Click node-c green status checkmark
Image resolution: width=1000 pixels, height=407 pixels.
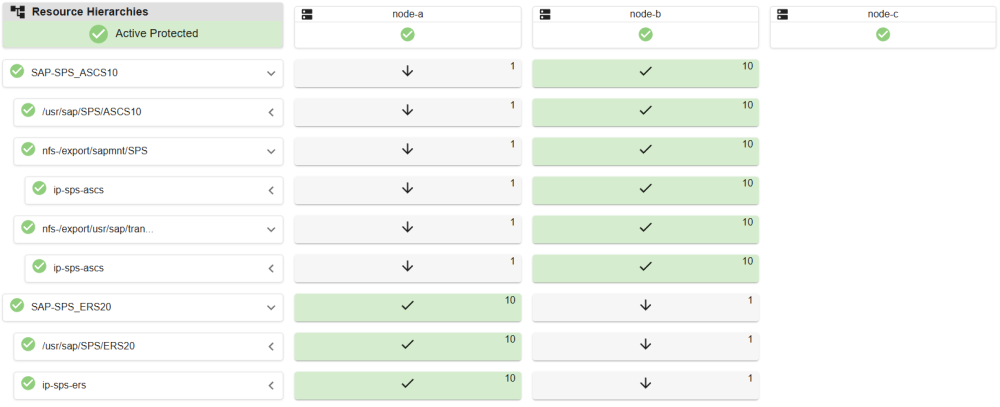point(883,34)
